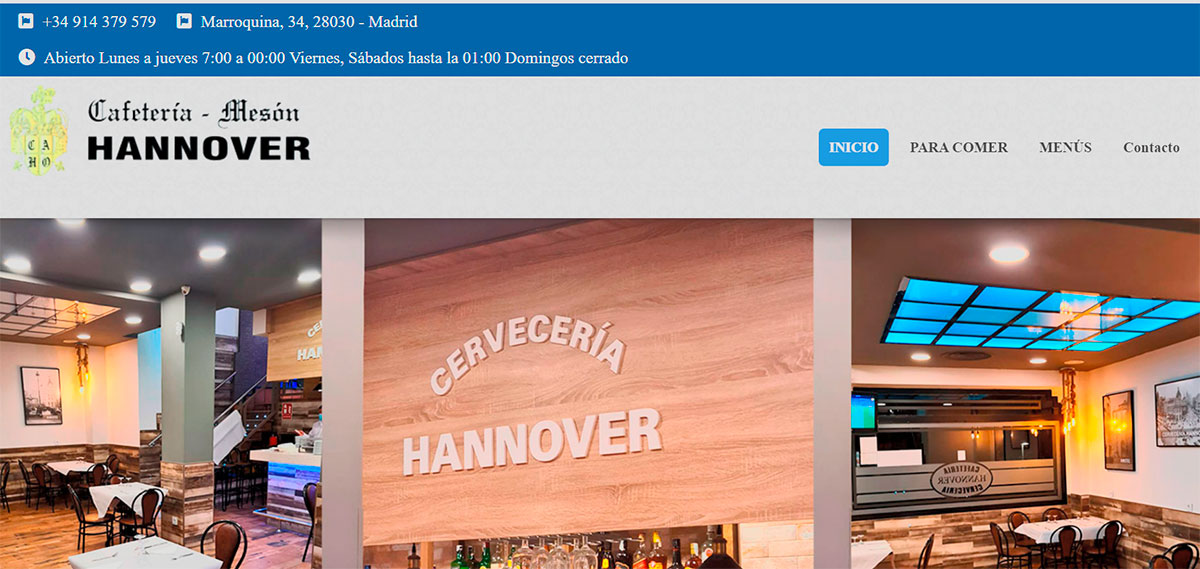Click the white-clothed table in the left dining area
Screen dimensions: 1200x569
pos(120,497)
